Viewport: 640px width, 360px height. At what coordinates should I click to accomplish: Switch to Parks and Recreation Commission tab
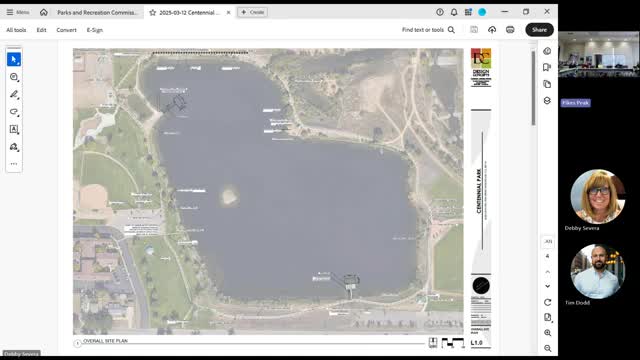[x=97, y=13]
